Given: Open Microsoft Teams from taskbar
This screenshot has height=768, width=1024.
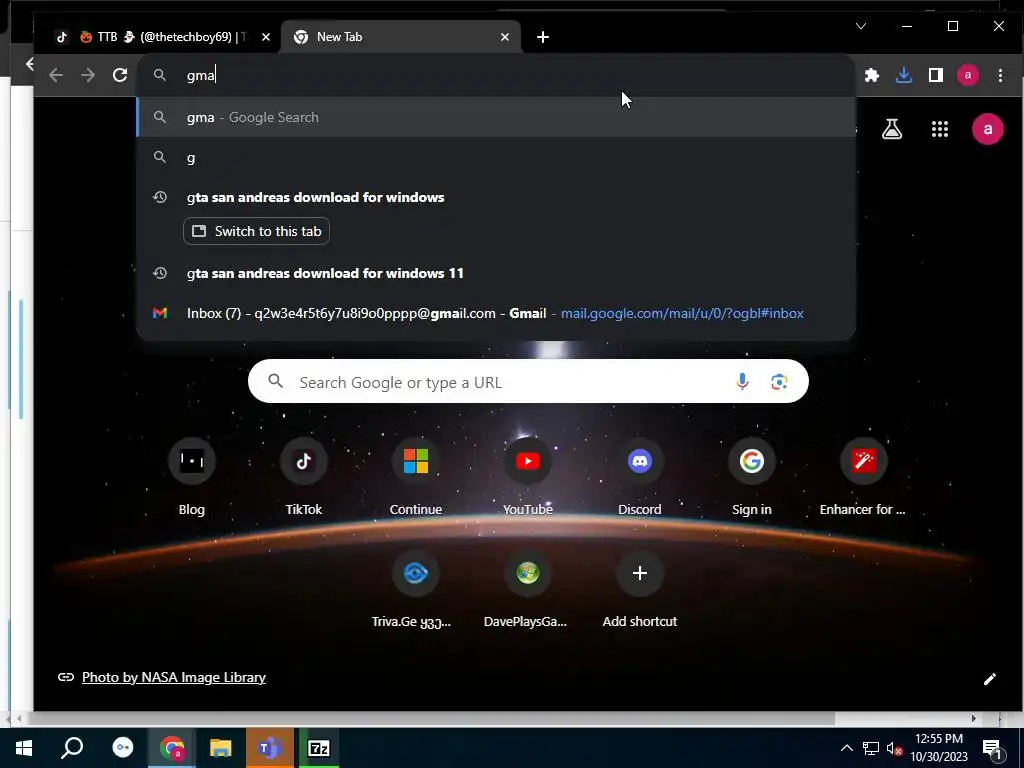Looking at the screenshot, I should [270, 748].
